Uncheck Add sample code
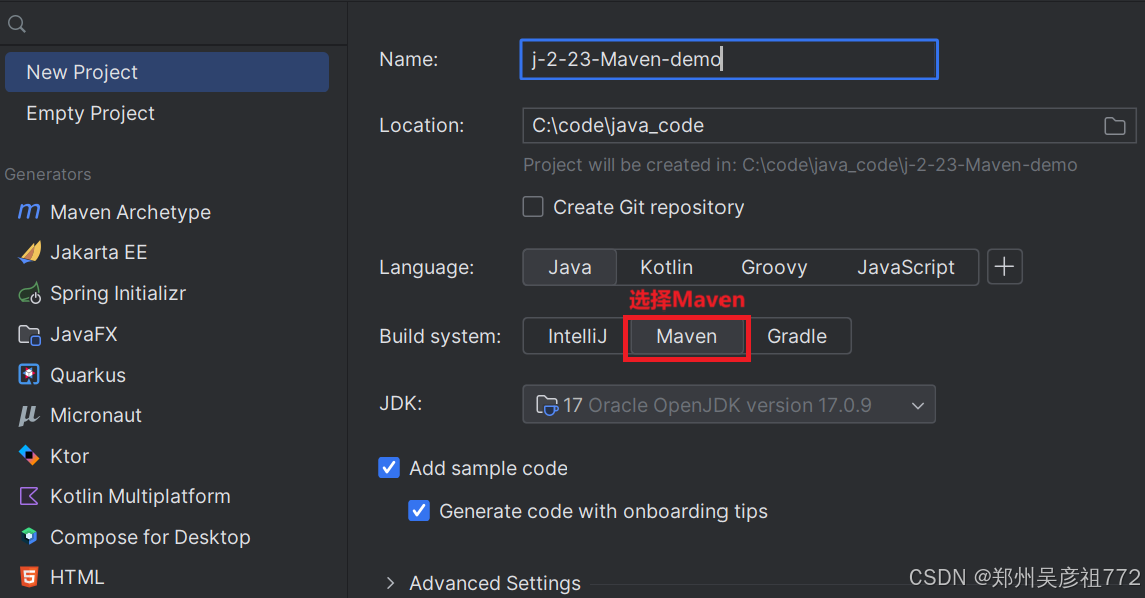The image size is (1145, 598). 389,467
